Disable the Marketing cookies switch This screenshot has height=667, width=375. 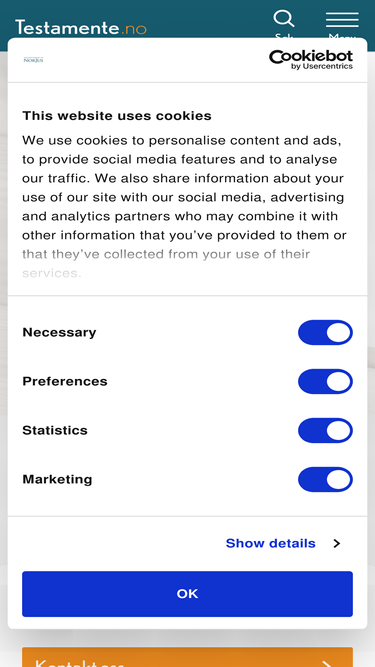tap(325, 479)
